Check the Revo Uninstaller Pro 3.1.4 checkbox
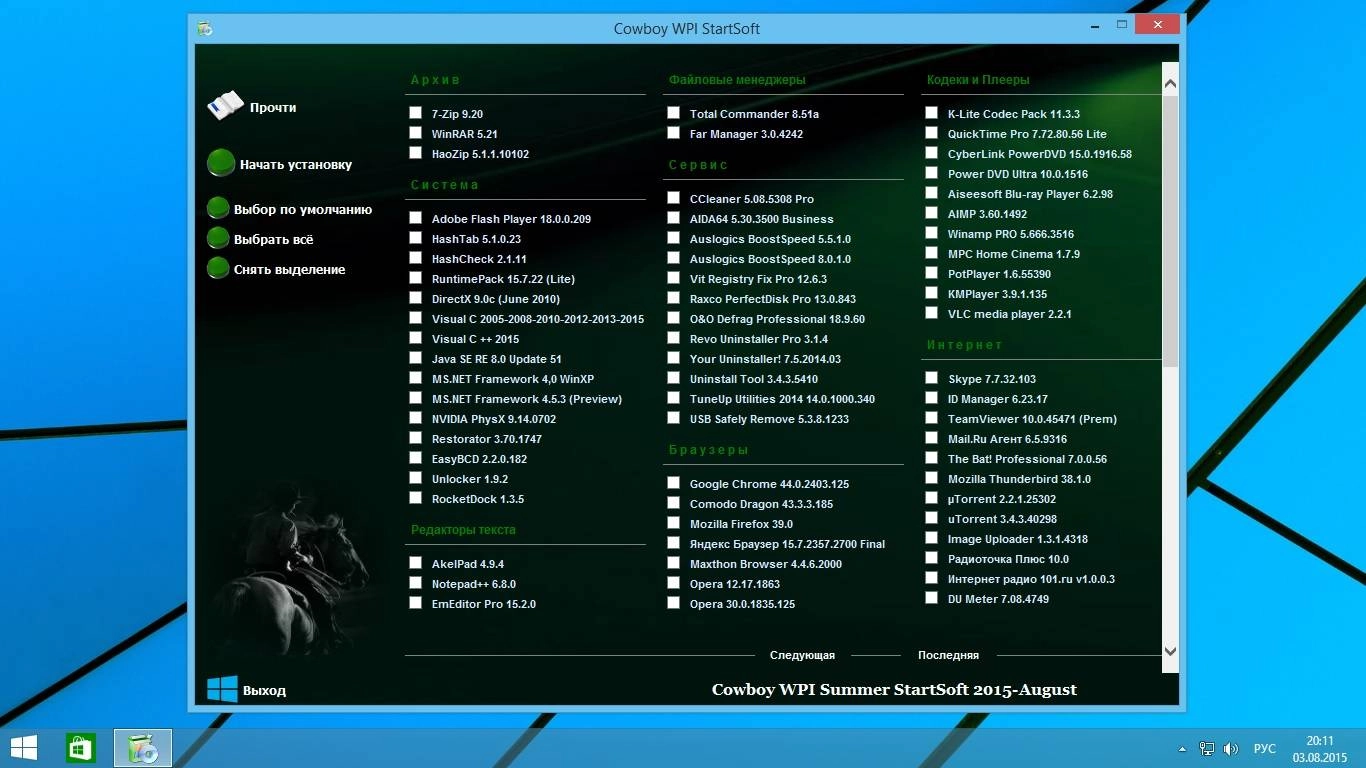This screenshot has width=1366, height=768. click(x=673, y=338)
